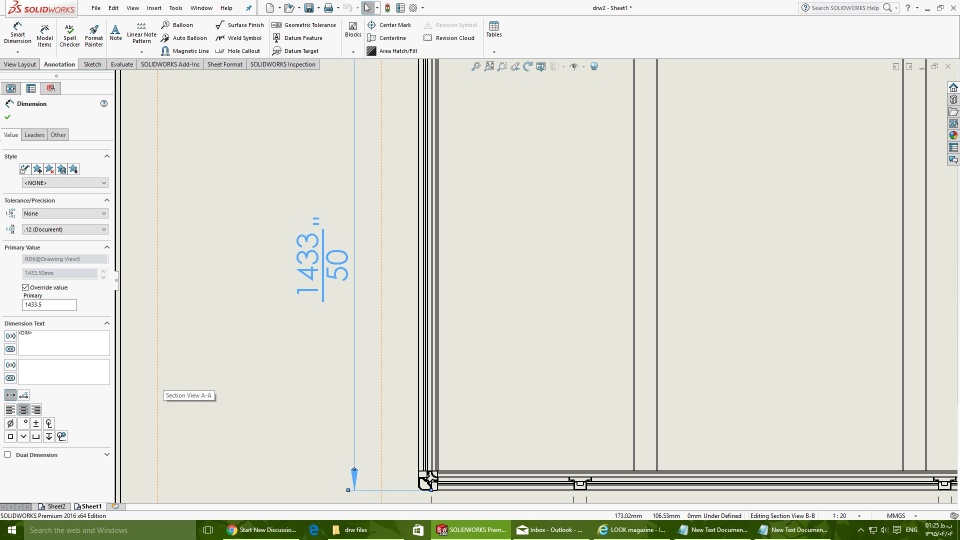
Task: Add a Surface Finish symbol
Action: (x=239, y=25)
